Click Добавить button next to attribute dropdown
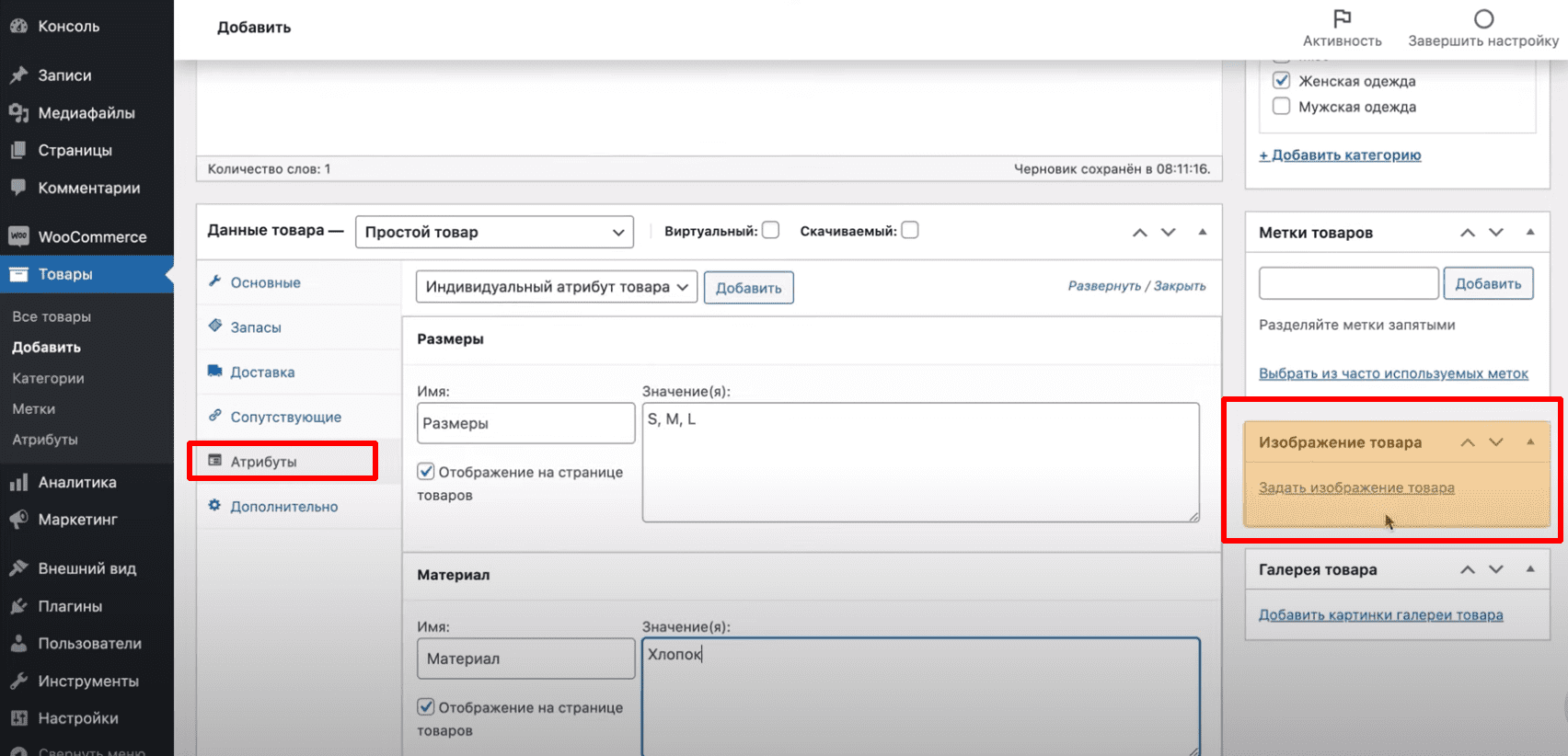This screenshot has width=1568, height=756. 749,288
